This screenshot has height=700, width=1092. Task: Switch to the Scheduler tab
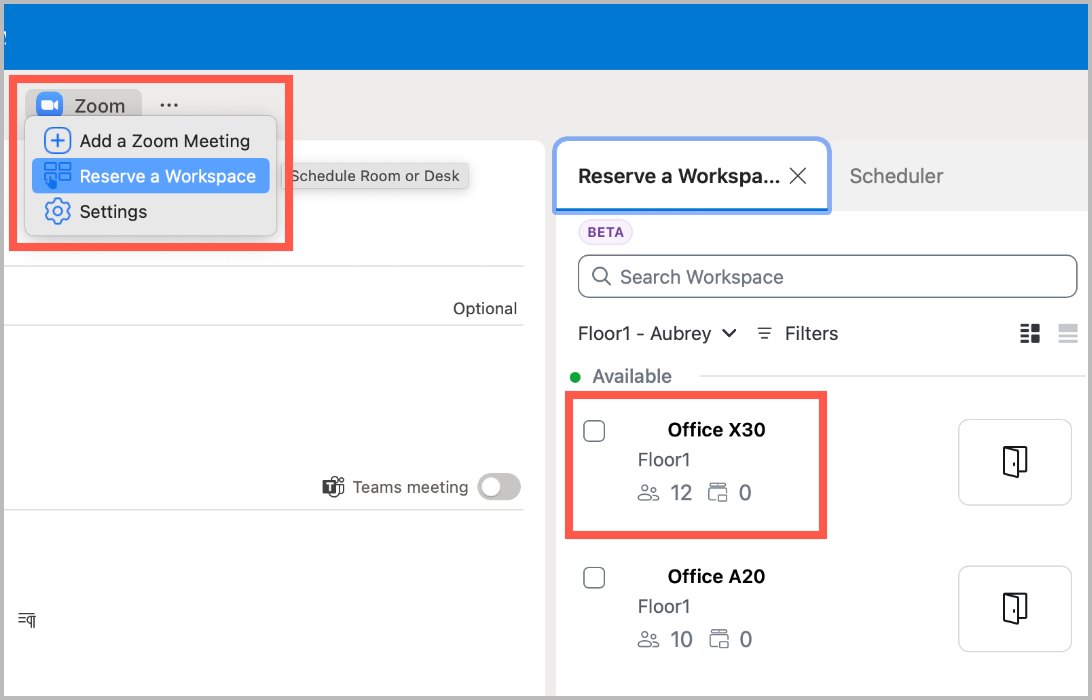tap(896, 176)
